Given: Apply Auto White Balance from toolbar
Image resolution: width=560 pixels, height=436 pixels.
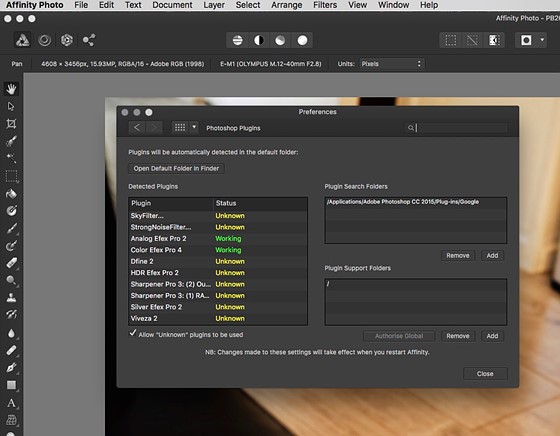Looking at the screenshot, I should pyautogui.click(x=302, y=40).
